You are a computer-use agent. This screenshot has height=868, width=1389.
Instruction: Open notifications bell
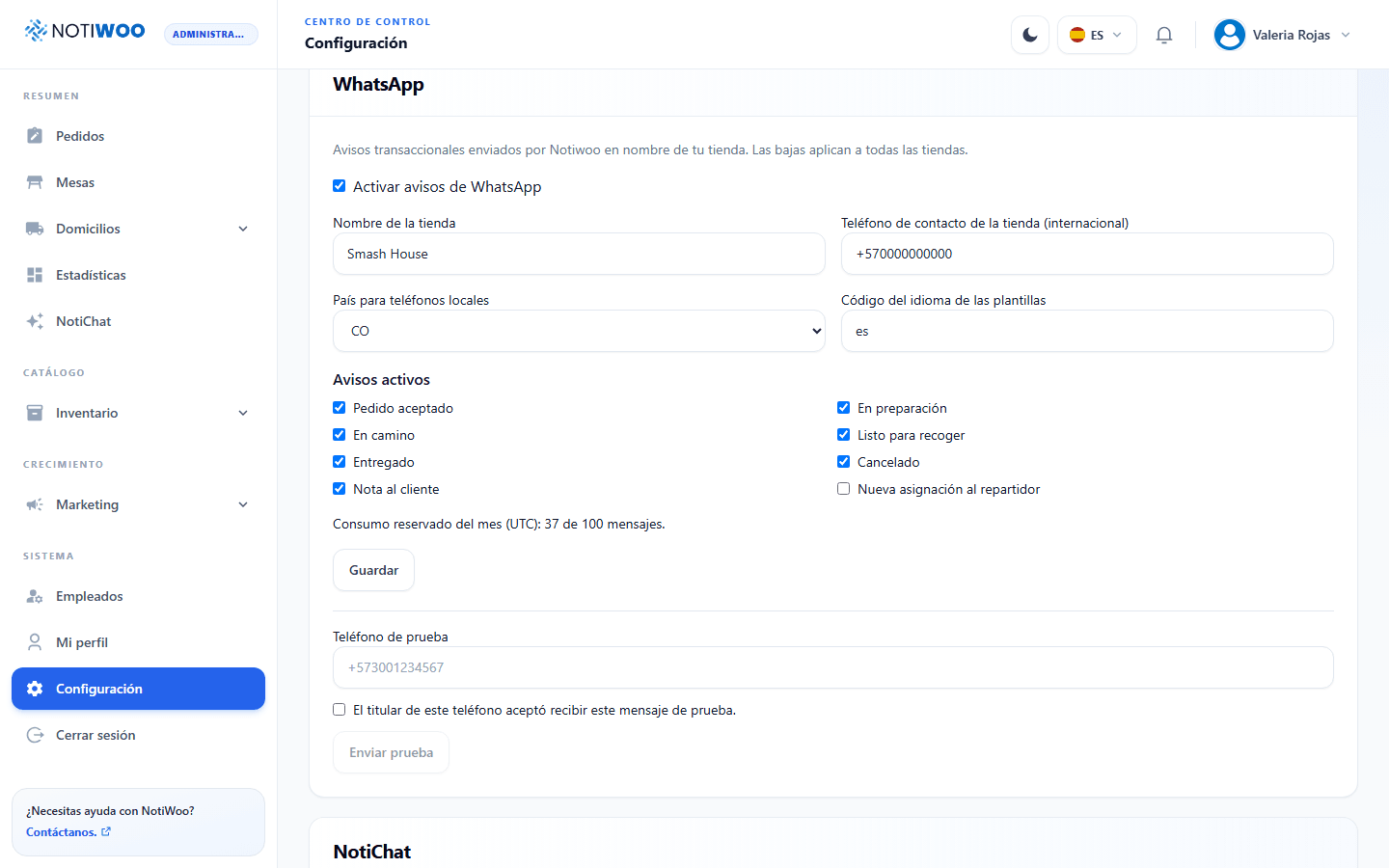tap(1164, 35)
